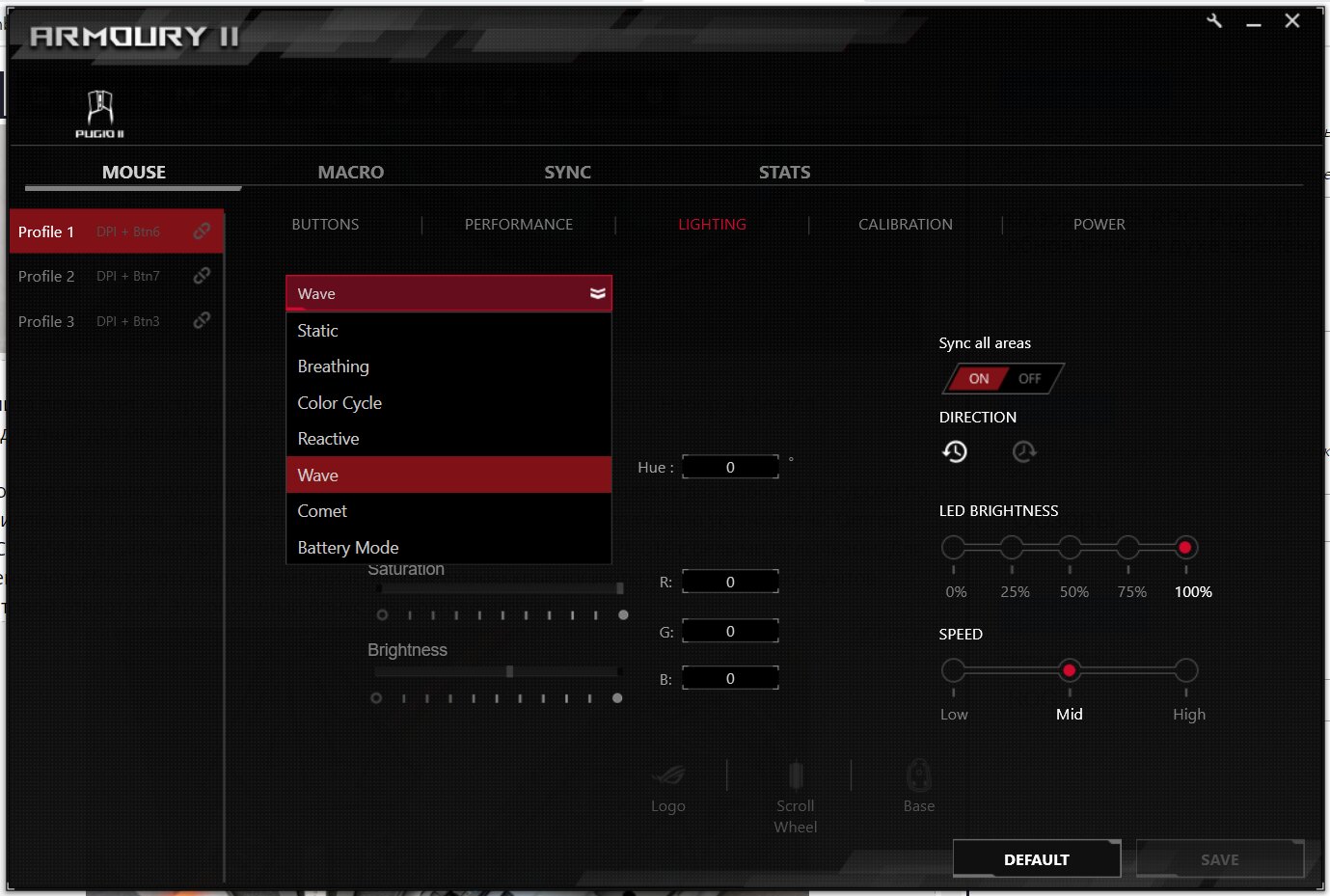Open the PERFORMANCE sub-tab

pos(519,224)
